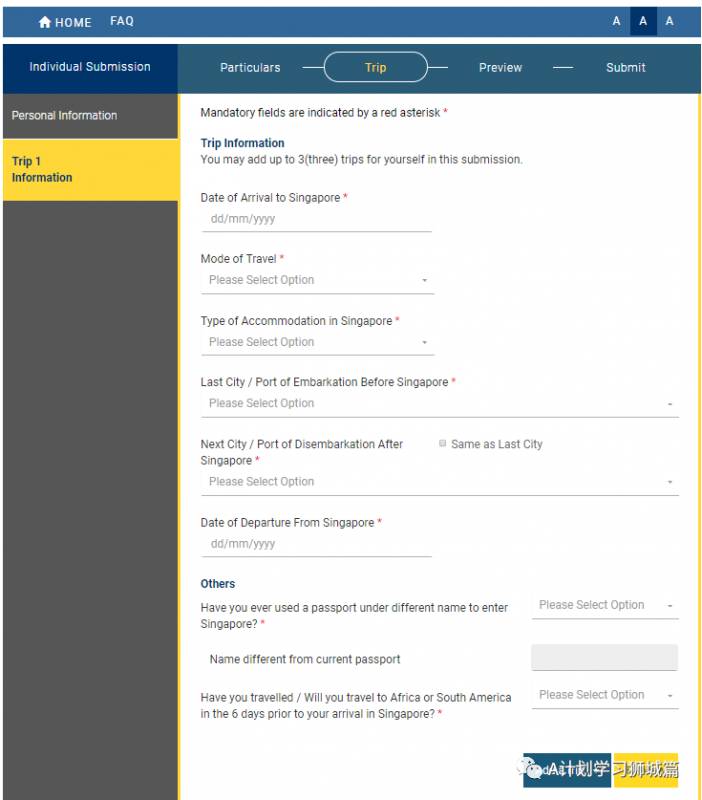The image size is (702, 800).
Task: Select the Trip step in progress bar
Action: (376, 68)
